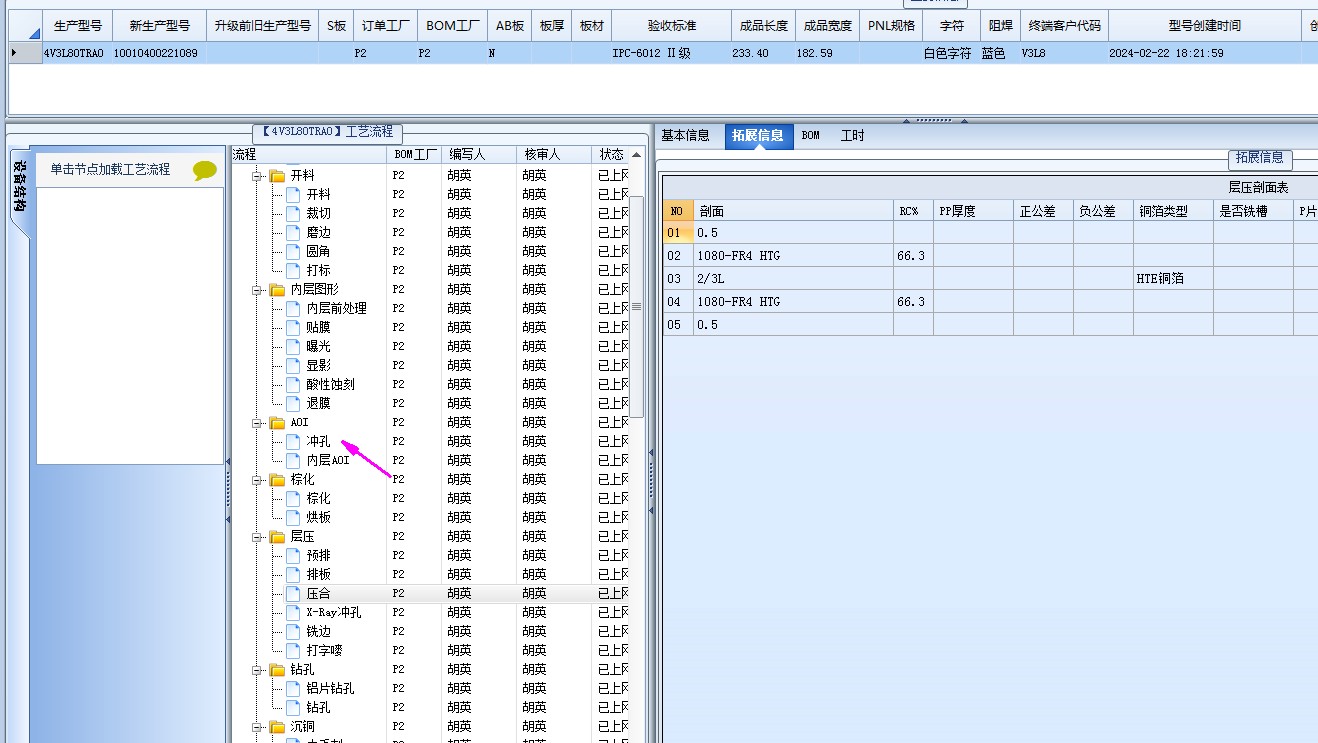Collapse the AOI folder node
Image resolution: width=1318 pixels, height=743 pixels.
pyautogui.click(x=257, y=422)
